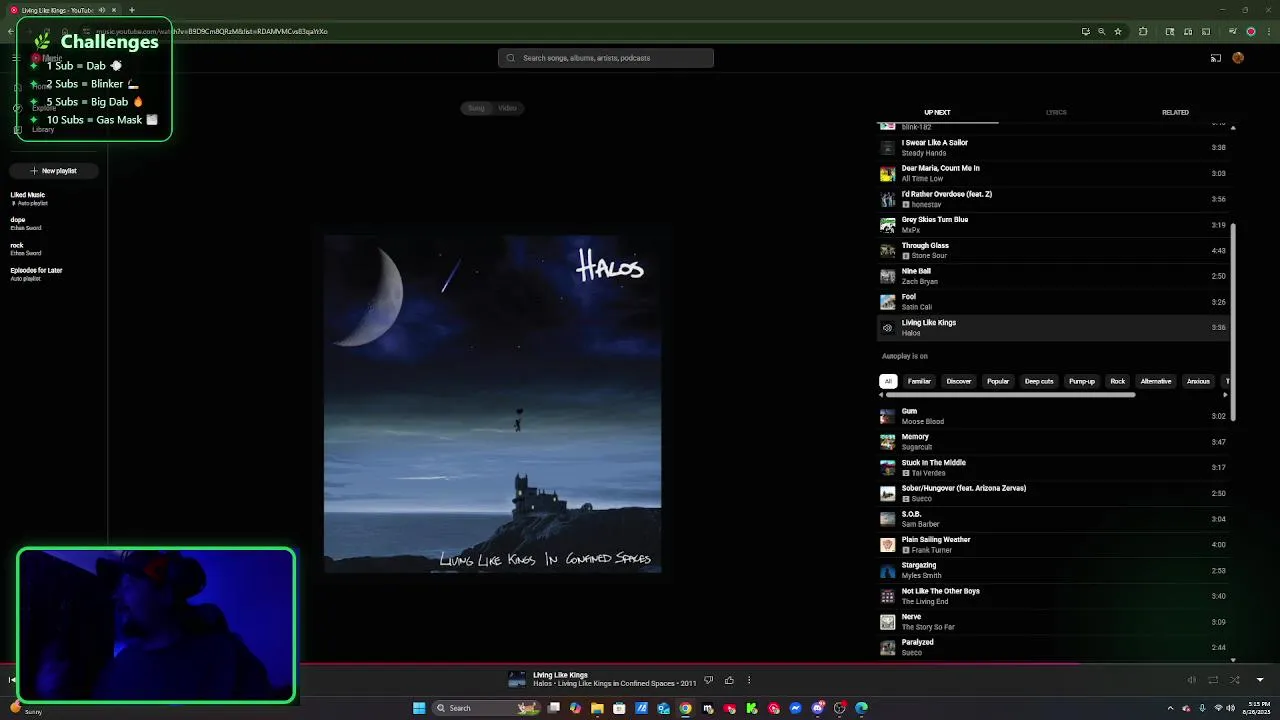Click the New playlist button

(54, 171)
